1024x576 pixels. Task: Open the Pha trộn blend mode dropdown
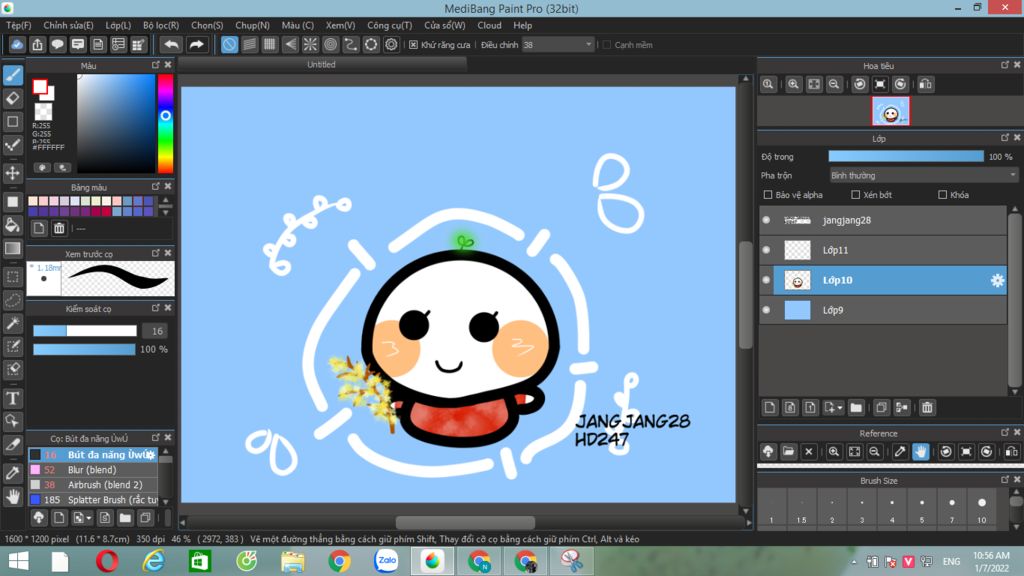924,175
